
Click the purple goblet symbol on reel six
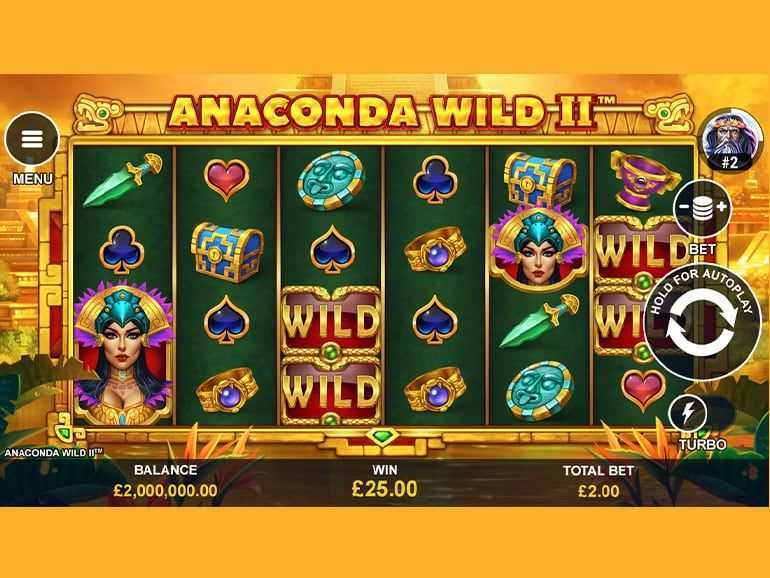[x=644, y=180]
